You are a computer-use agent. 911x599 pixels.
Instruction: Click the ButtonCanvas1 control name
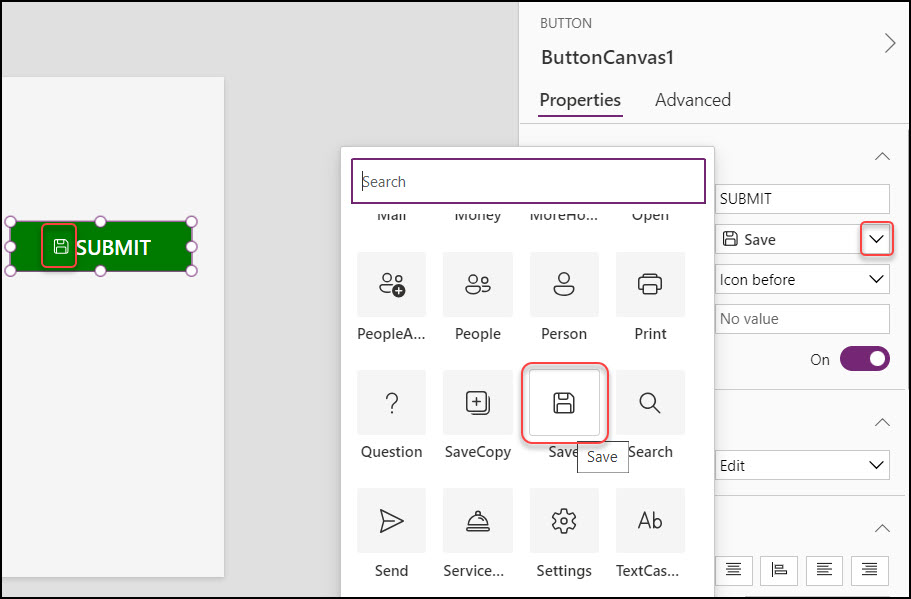tap(607, 58)
